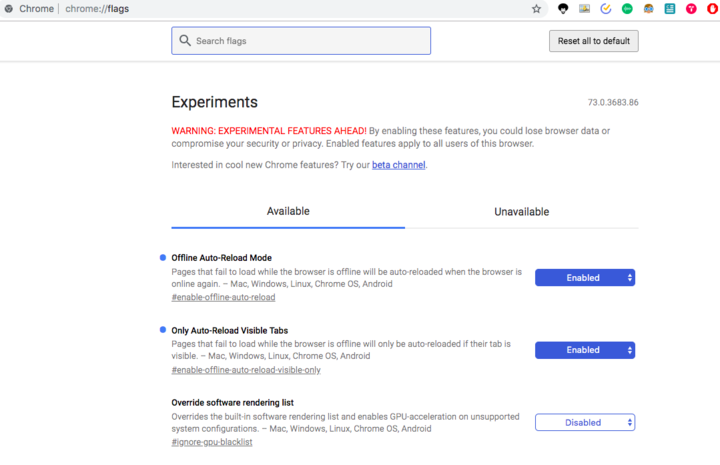Focus the Search flags input field
The width and height of the screenshot is (720, 465).
pos(301,41)
